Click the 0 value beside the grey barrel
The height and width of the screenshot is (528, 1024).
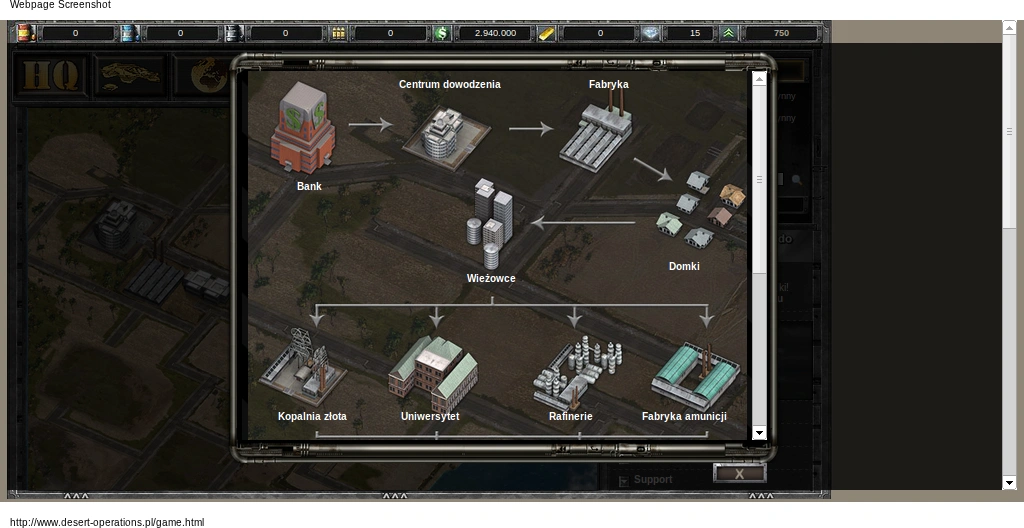pos(285,33)
